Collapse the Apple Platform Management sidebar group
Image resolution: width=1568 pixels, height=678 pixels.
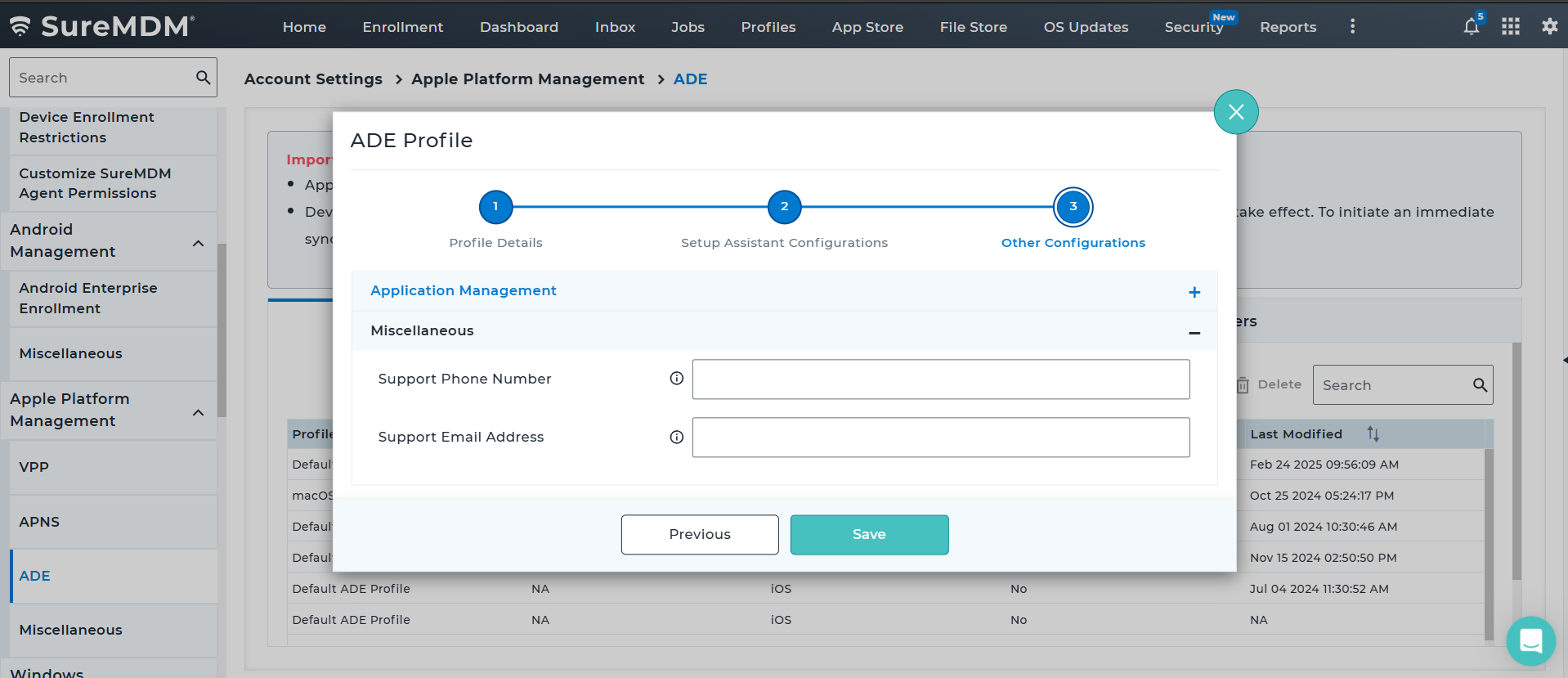point(198,412)
